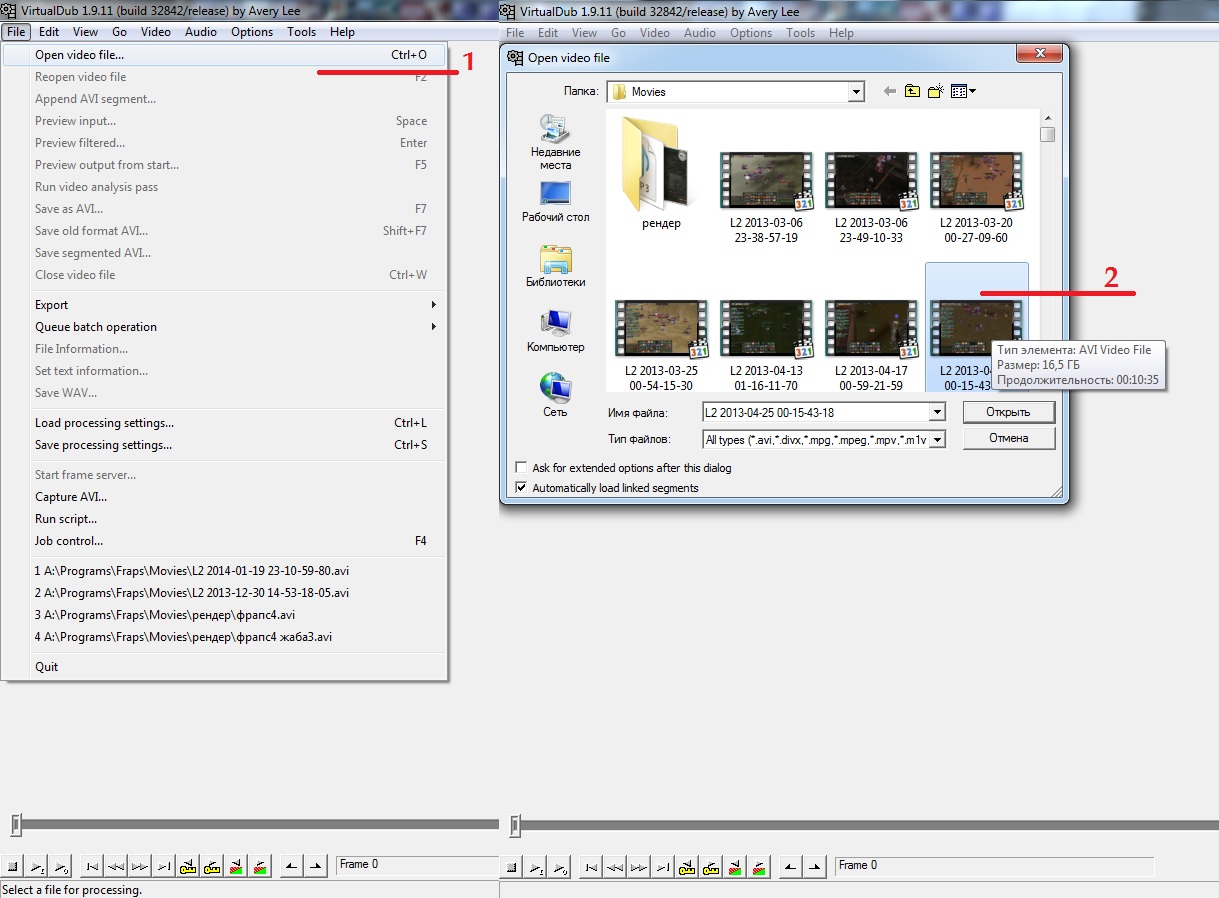This screenshot has height=898, width=1219.
Task: Open Библиотеки in the places bar
Action: 555,265
